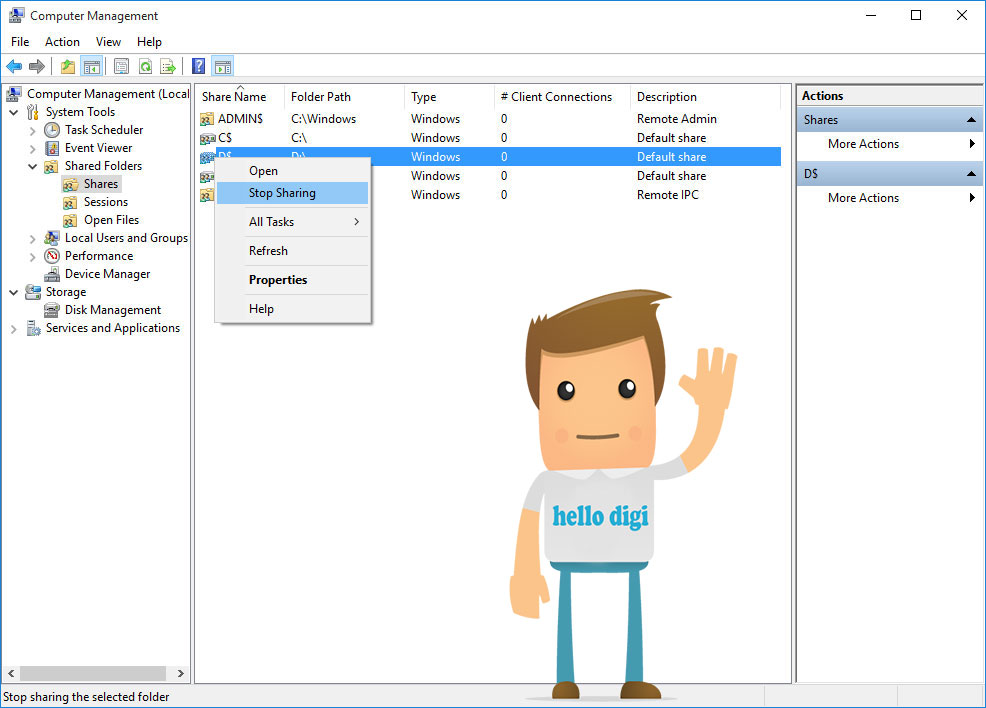This screenshot has width=986, height=708.
Task: Click the tree pane scroll right arrow
Action: 180,673
